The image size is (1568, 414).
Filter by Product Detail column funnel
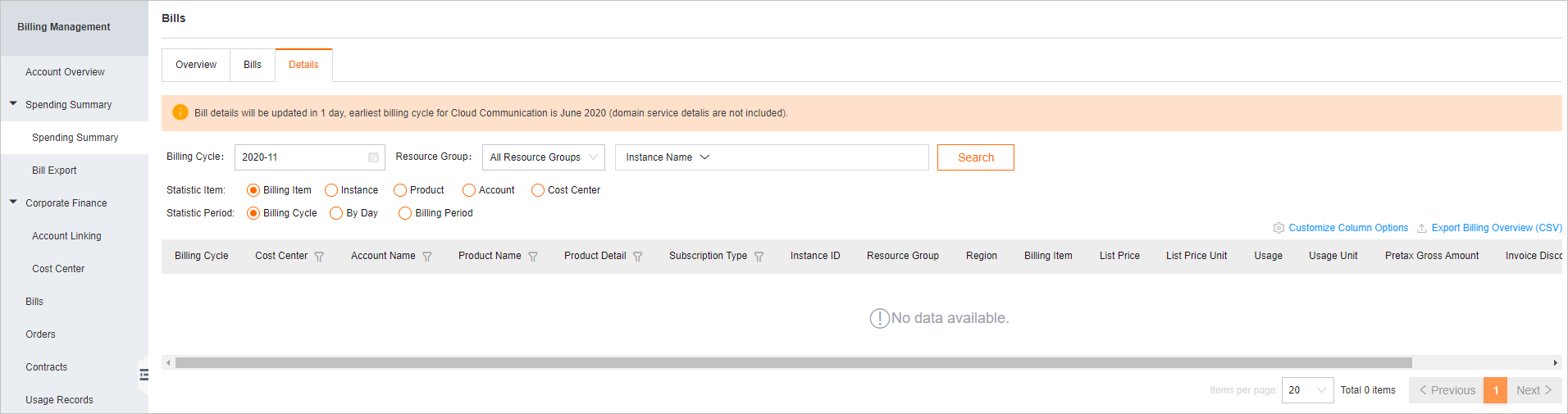(637, 257)
